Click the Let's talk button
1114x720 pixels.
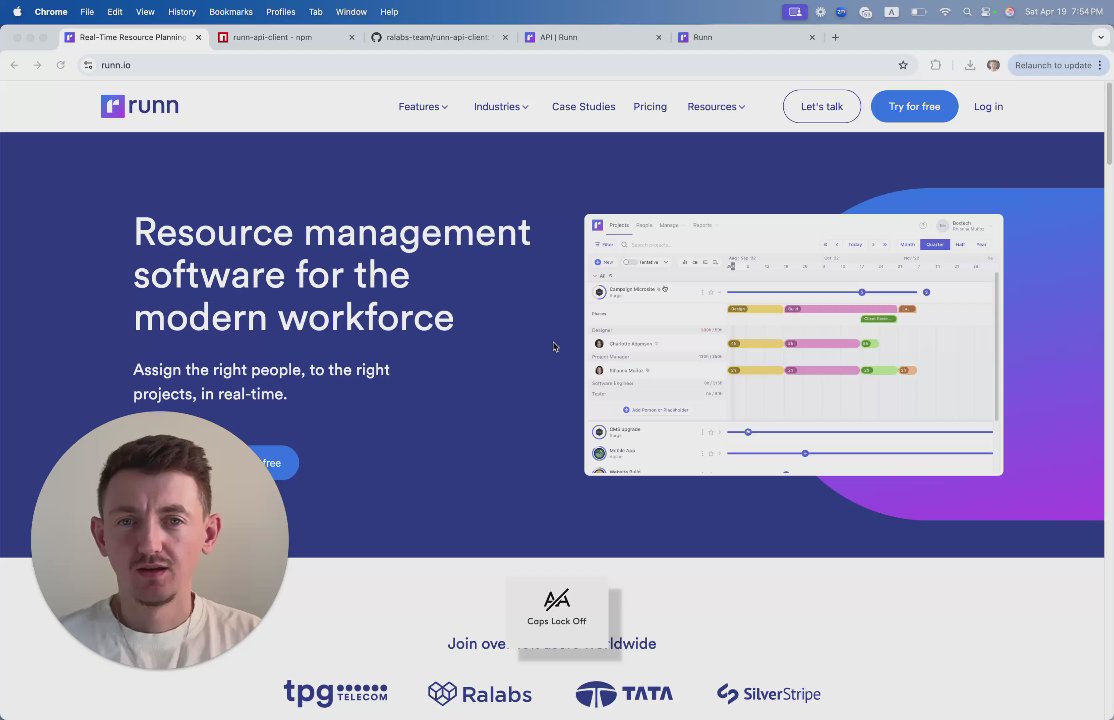point(822,107)
